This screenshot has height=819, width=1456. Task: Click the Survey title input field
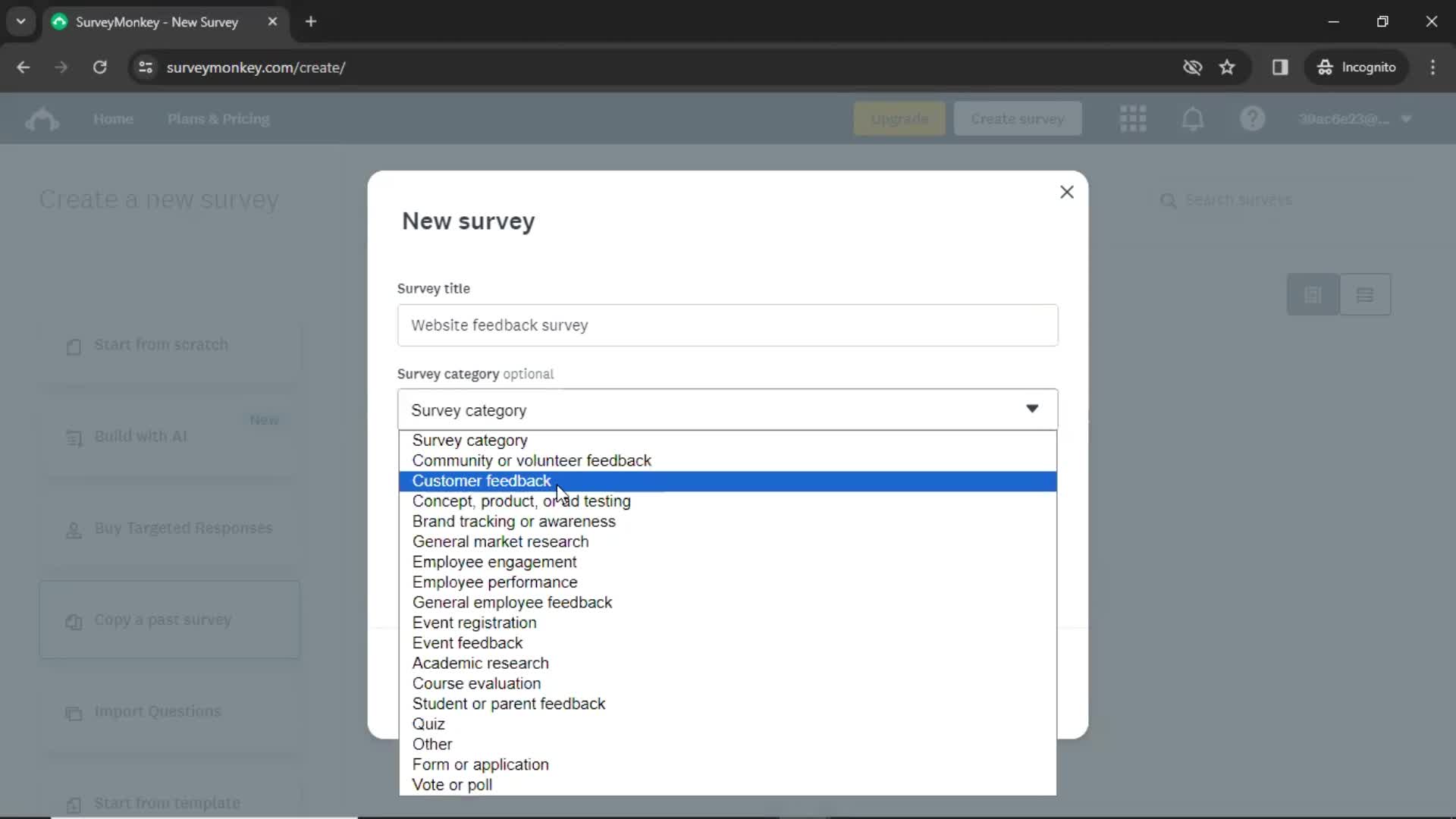click(x=729, y=324)
